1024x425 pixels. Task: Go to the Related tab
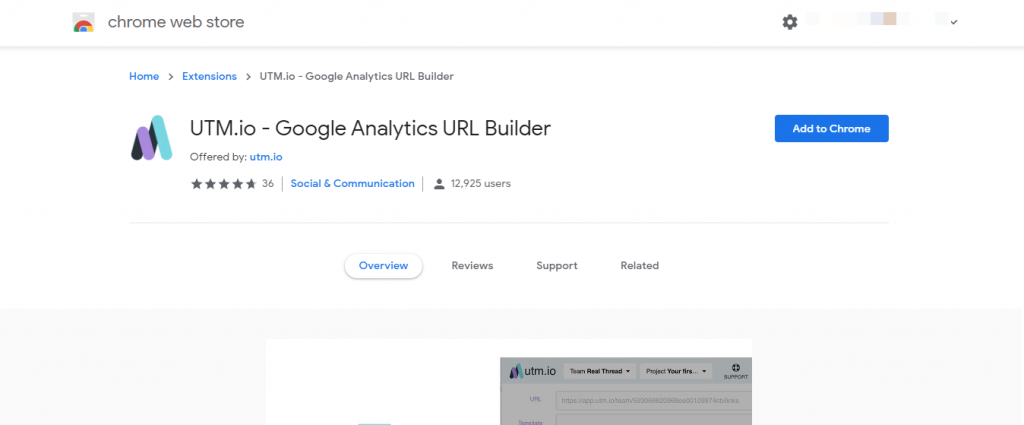(639, 266)
